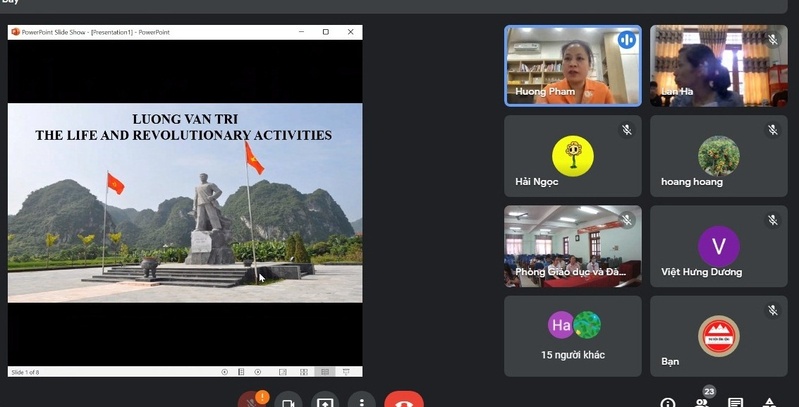Viewport: 800px width, 407px height.
Task: Select your own Bạn tile
Action: pos(719,336)
